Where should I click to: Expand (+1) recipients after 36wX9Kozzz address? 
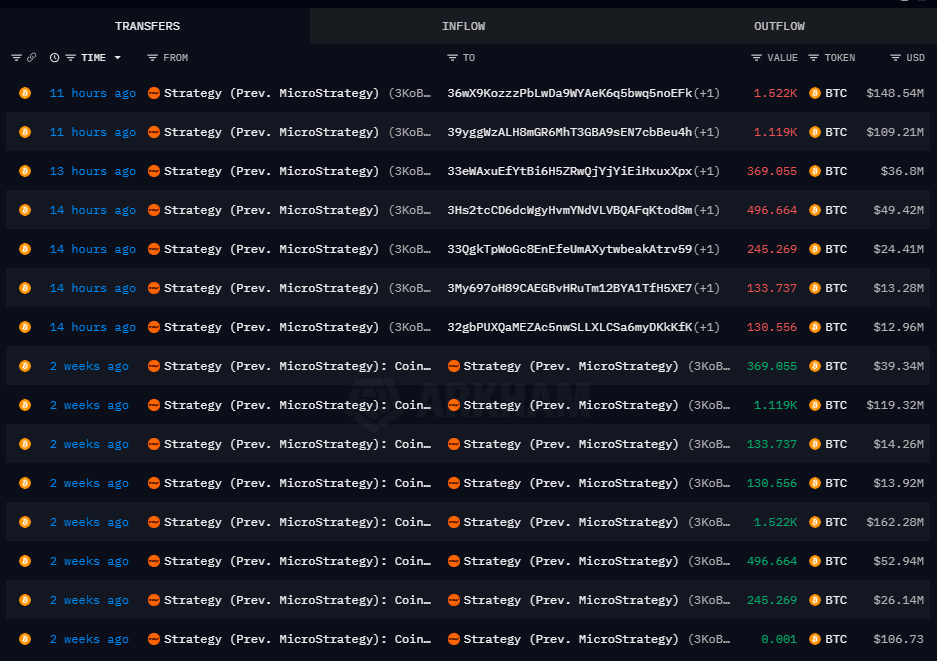(x=707, y=93)
